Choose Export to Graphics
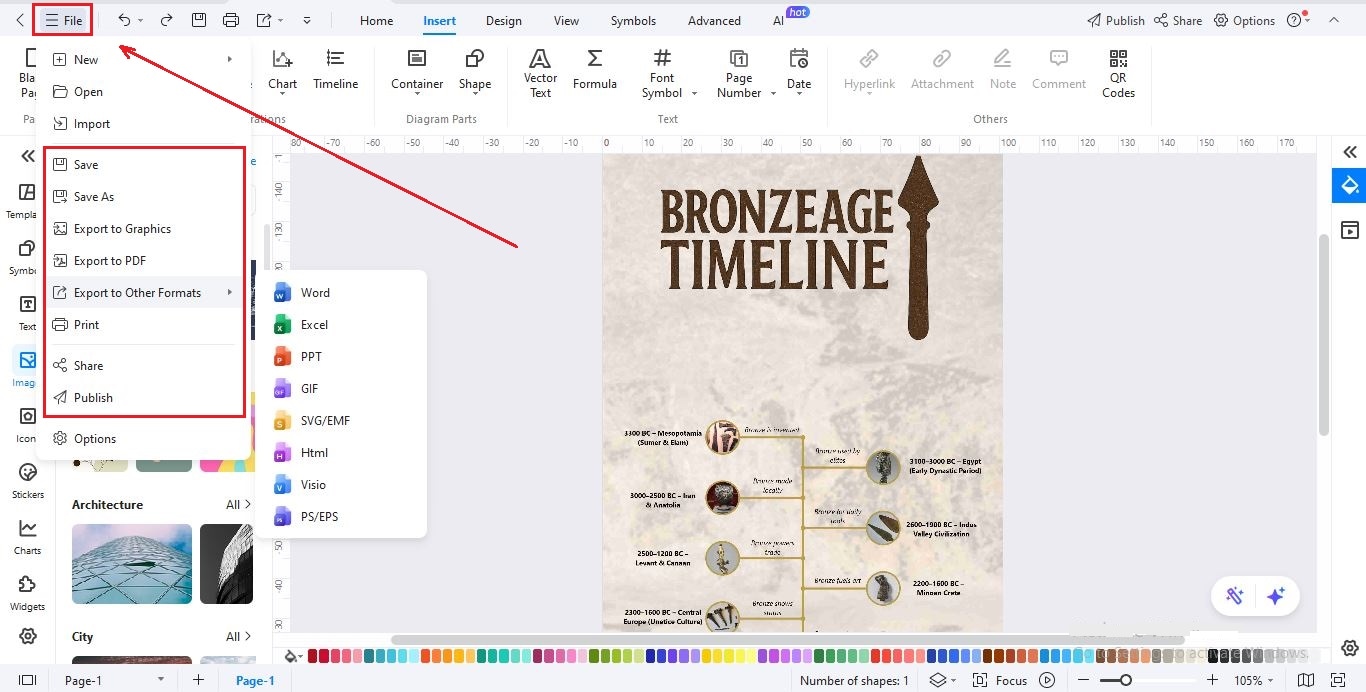 [x=143, y=228]
